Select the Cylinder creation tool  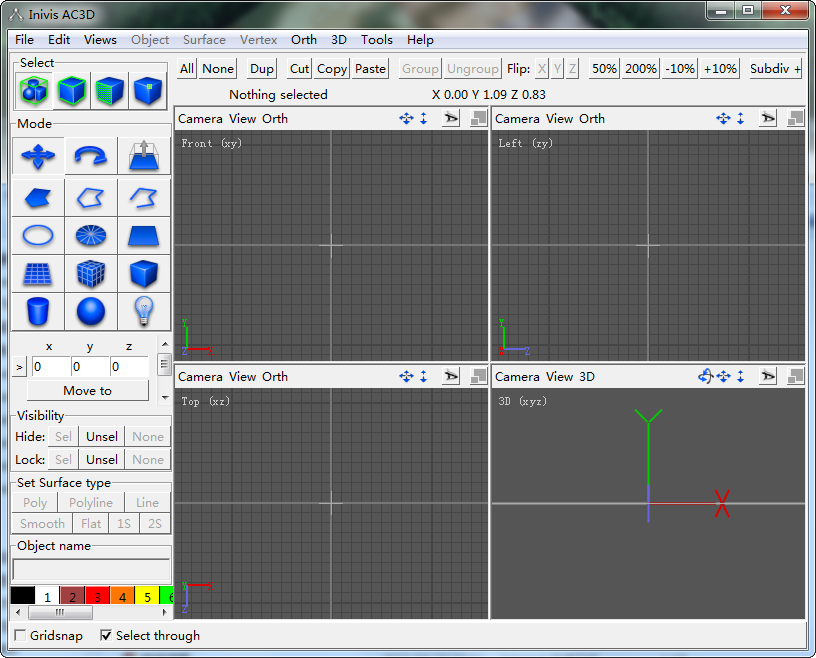pyautogui.click(x=37, y=312)
